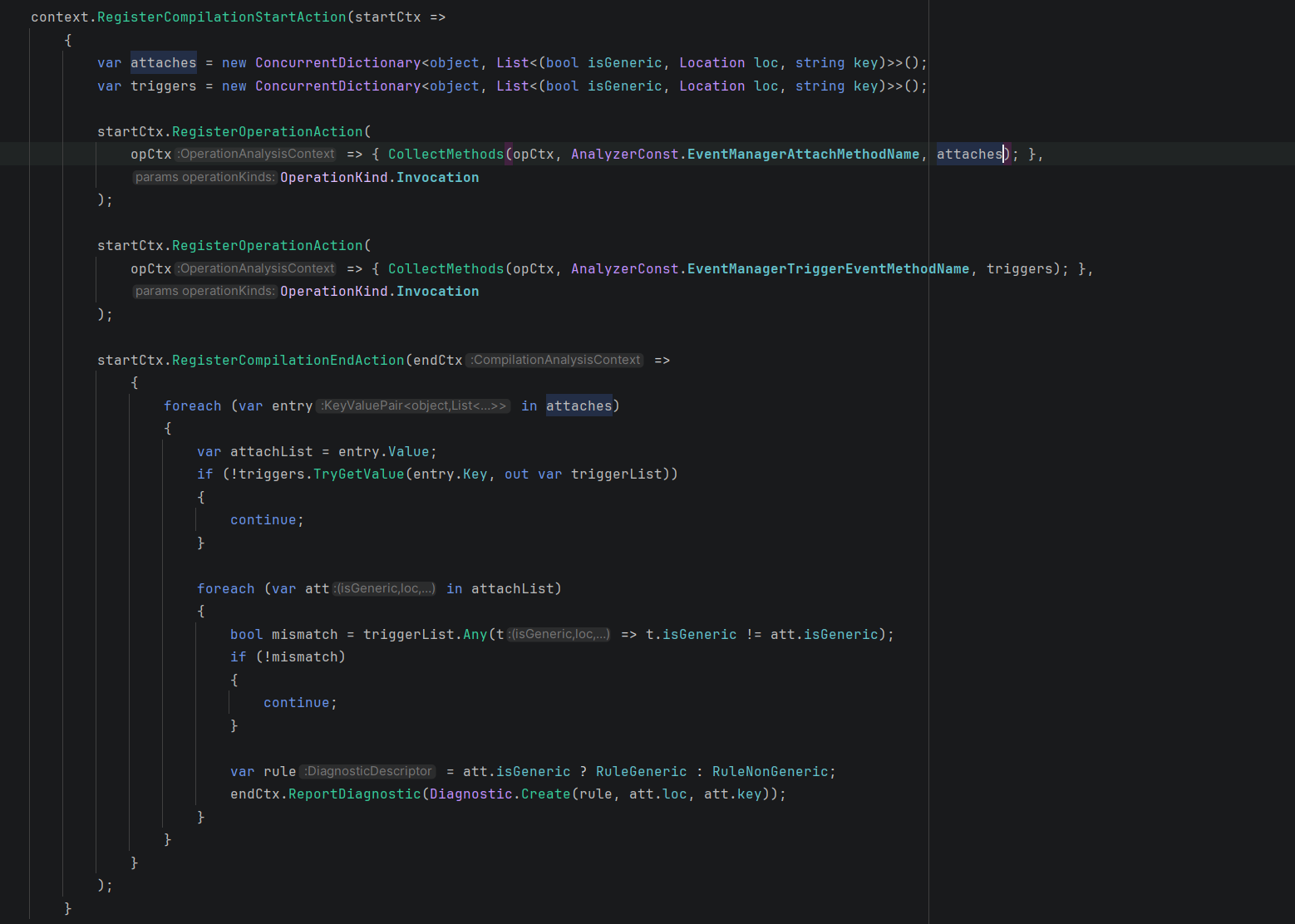Click the foreach keyword iterating attachList
The height and width of the screenshot is (924, 1295).
[x=226, y=588]
